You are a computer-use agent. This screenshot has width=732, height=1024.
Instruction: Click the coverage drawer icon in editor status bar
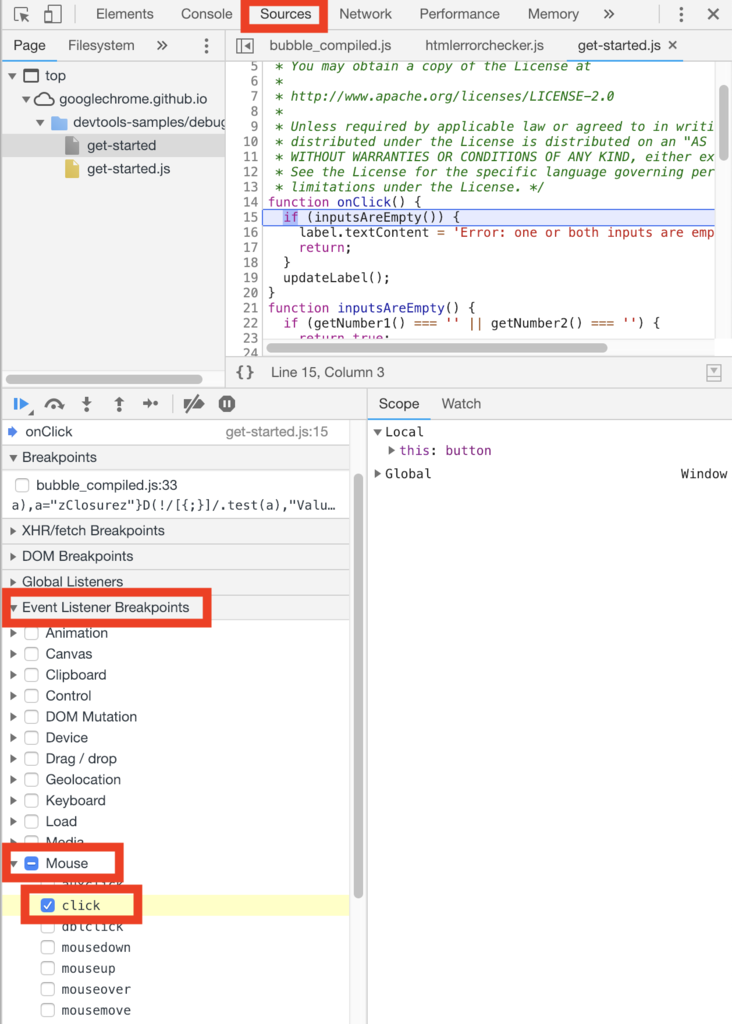(714, 372)
